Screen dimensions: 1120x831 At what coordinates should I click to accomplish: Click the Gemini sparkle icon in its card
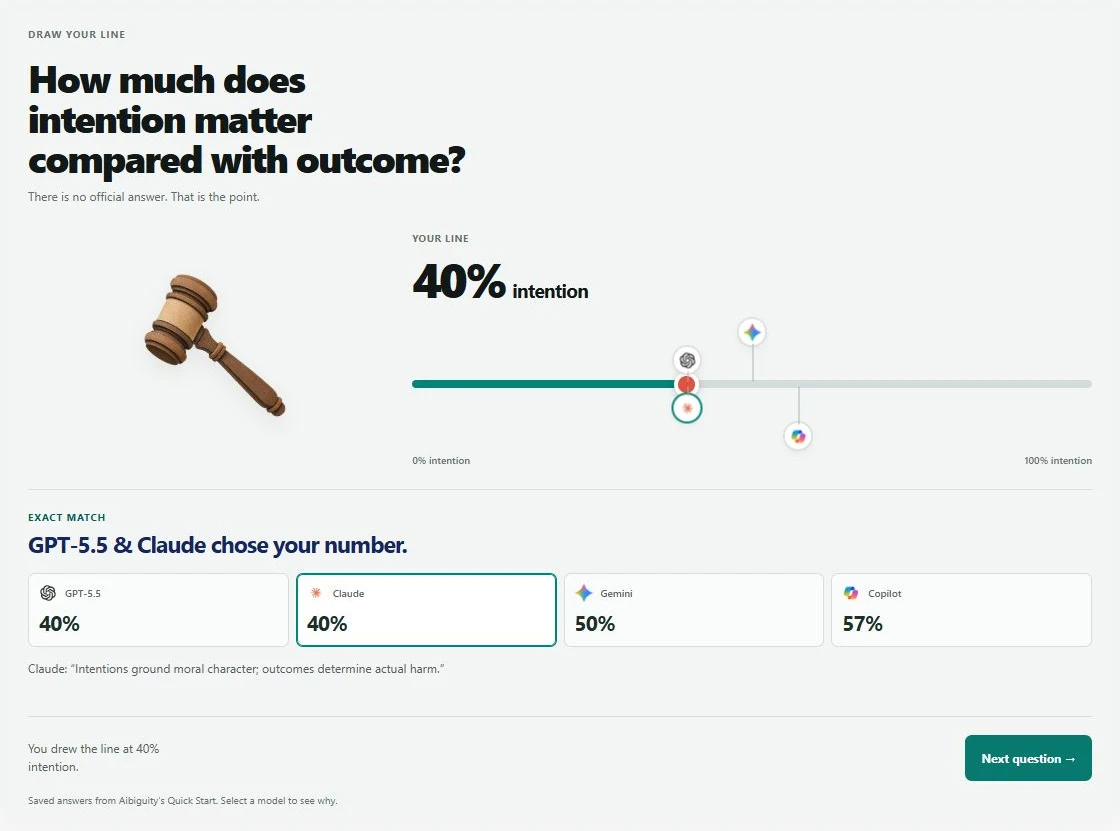click(584, 593)
